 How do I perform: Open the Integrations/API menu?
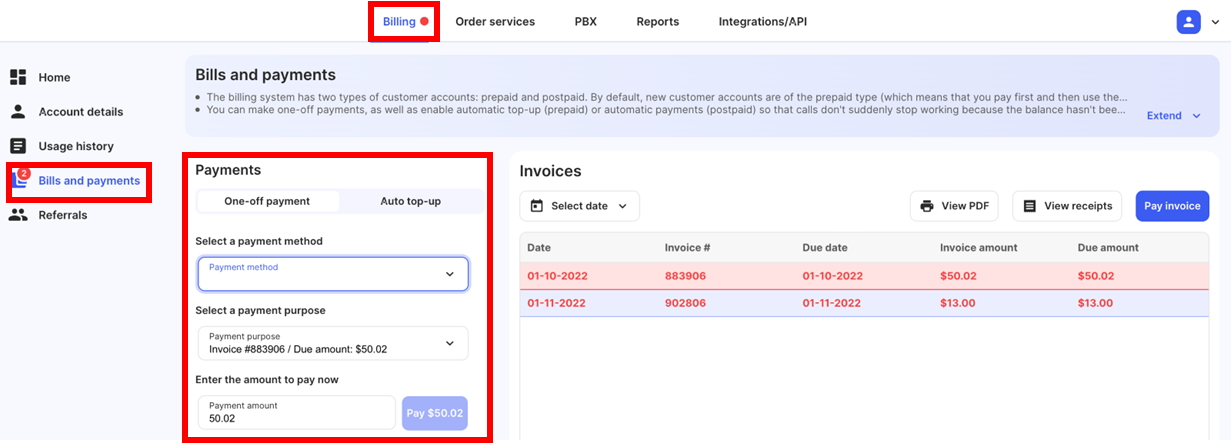click(762, 21)
